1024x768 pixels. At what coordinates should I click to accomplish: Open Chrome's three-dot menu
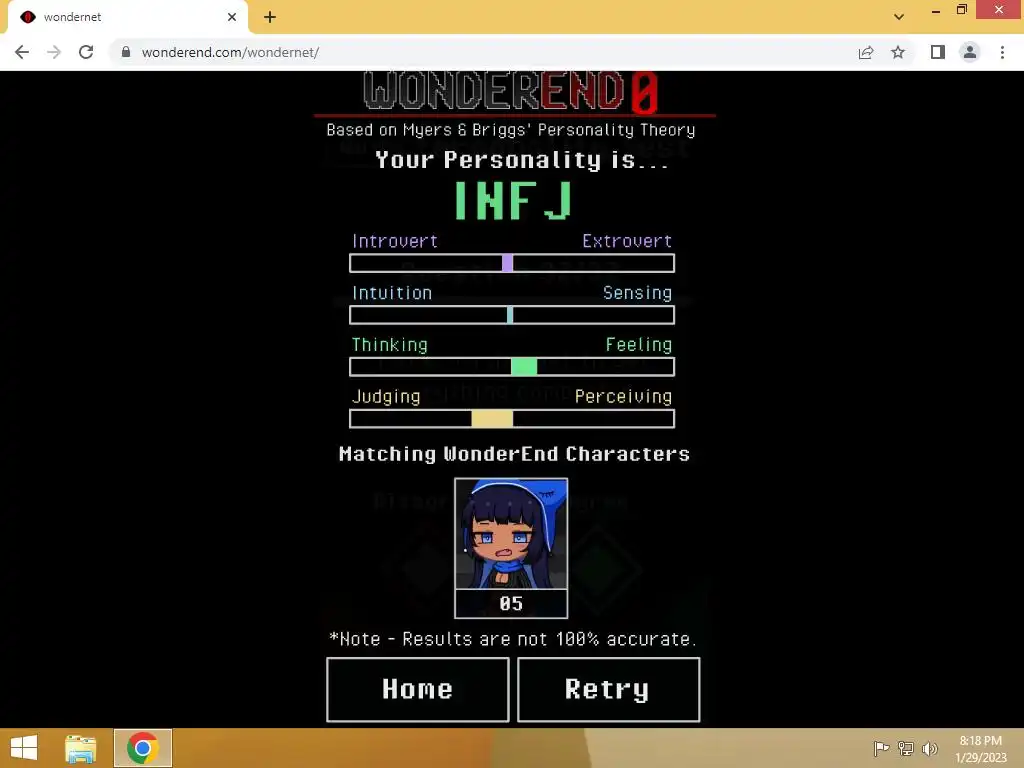coord(1002,52)
